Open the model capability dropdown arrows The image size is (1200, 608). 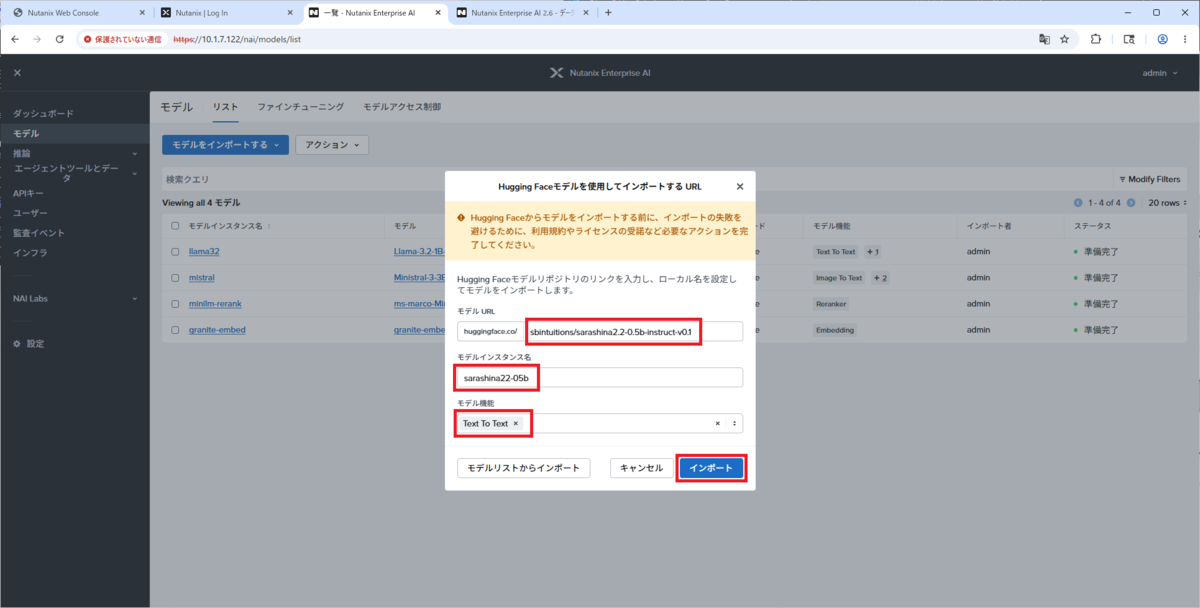tap(735, 424)
